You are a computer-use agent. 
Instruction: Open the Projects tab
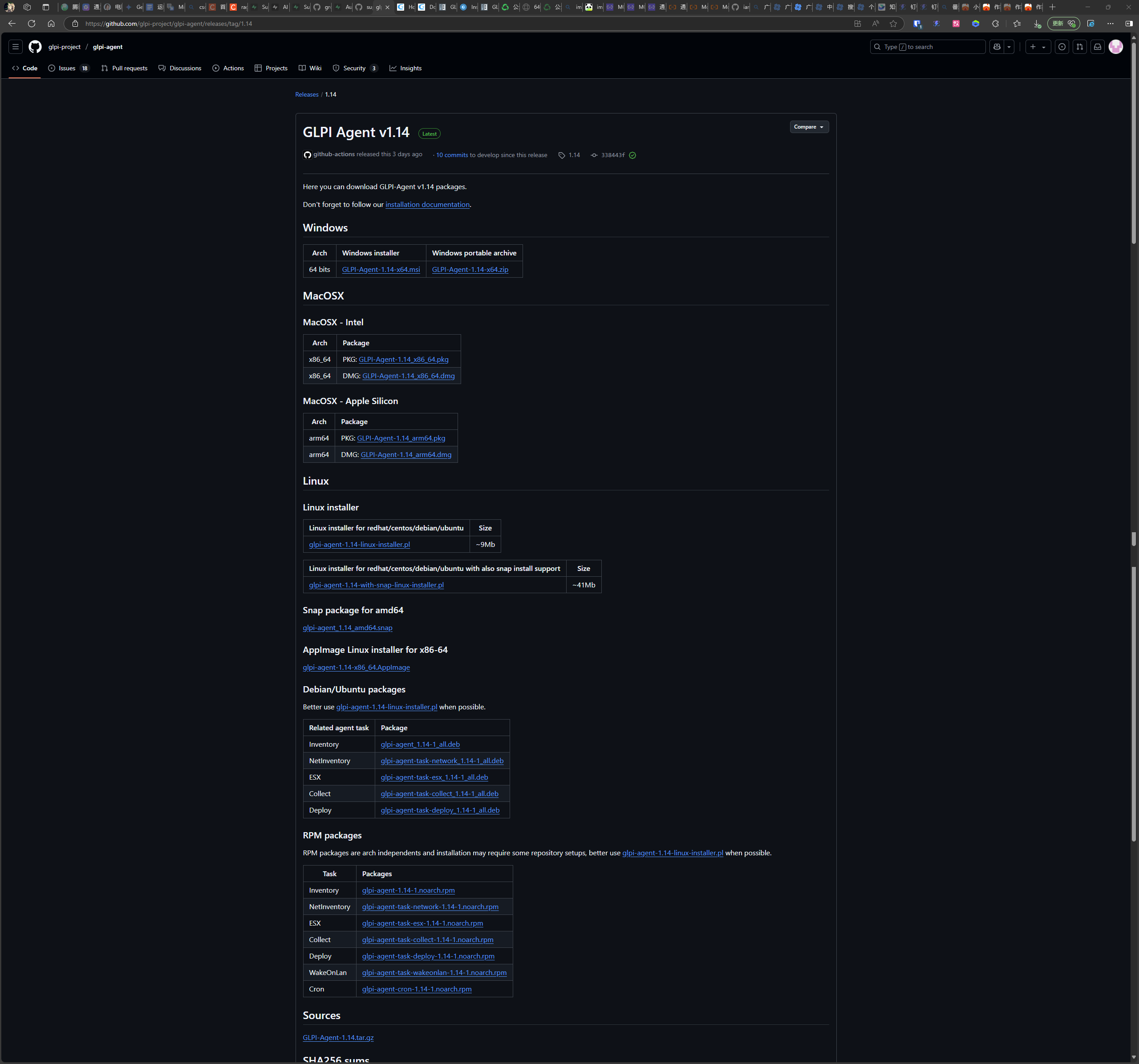click(x=271, y=68)
